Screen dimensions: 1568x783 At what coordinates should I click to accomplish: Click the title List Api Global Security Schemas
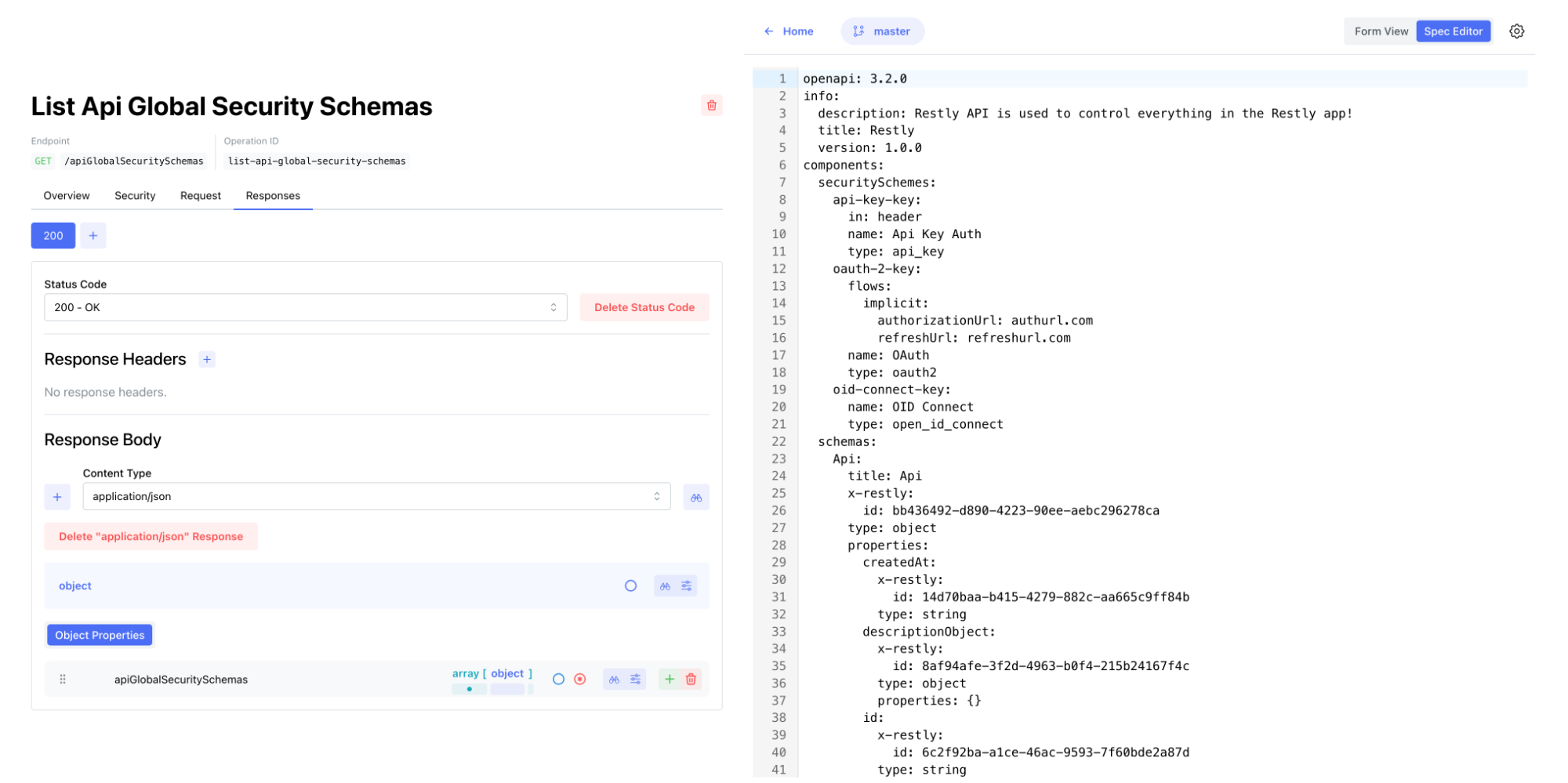232,106
